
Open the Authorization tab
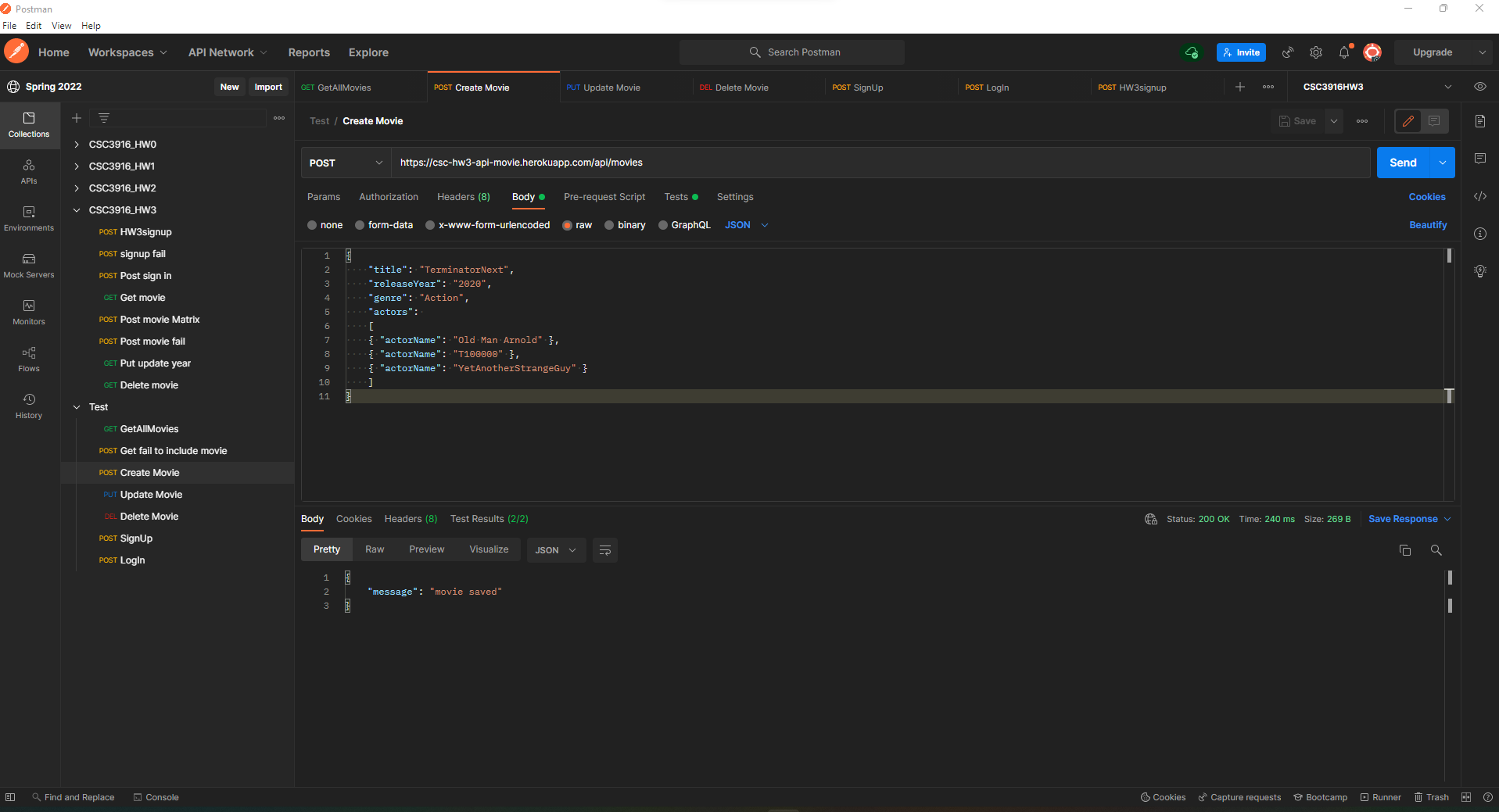click(389, 197)
